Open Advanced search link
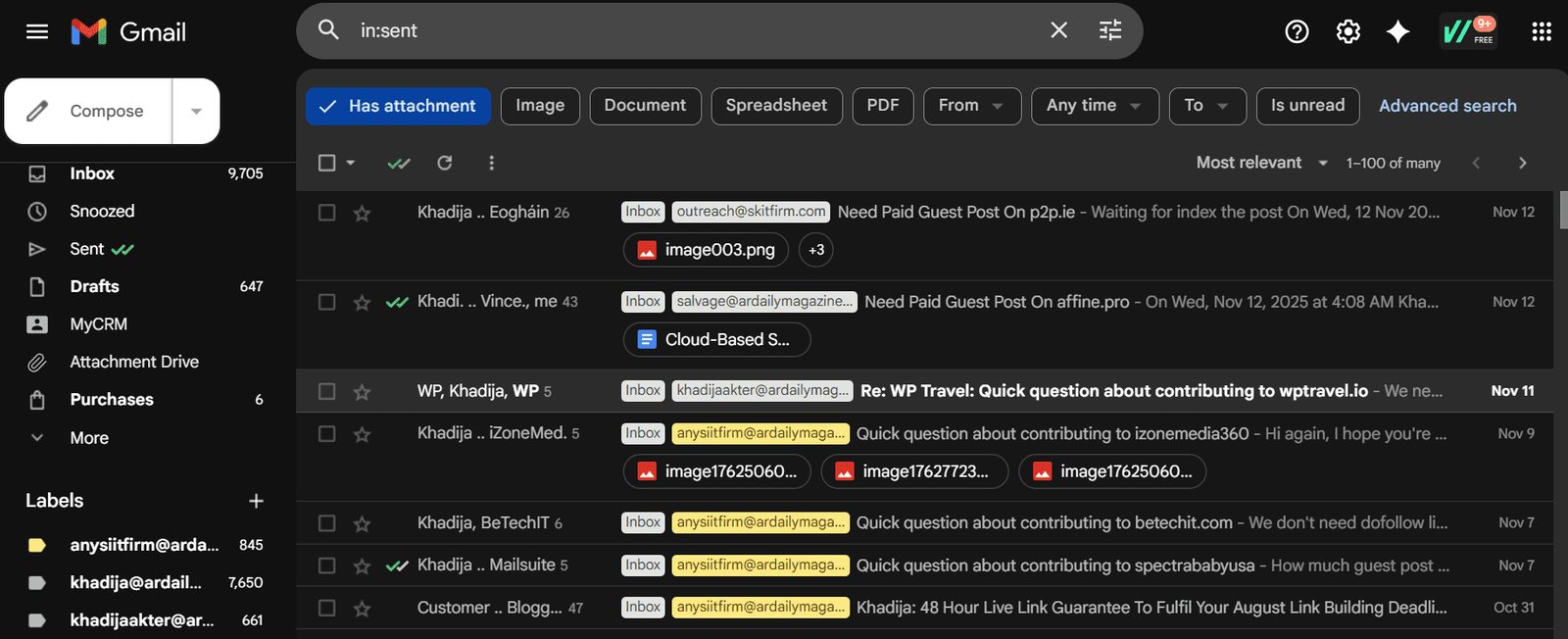 (1447, 106)
